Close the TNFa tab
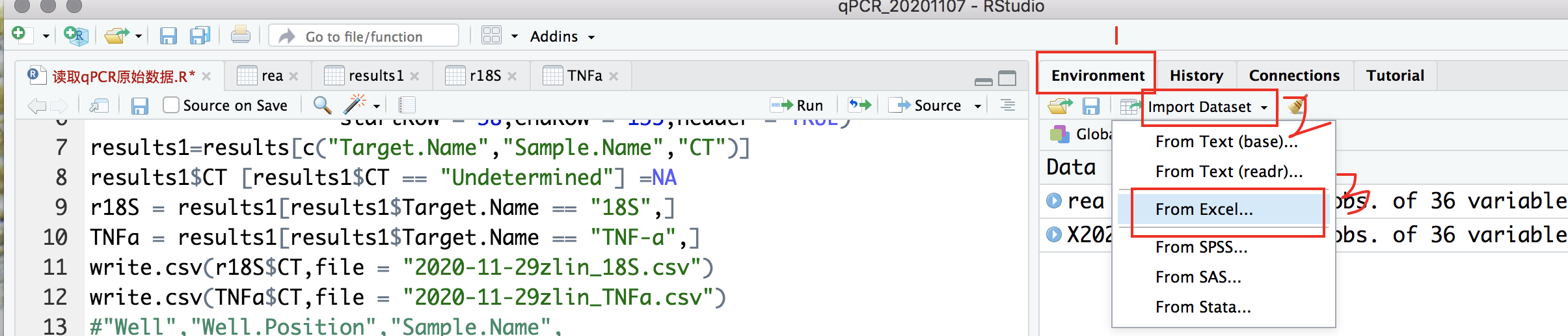The width and height of the screenshot is (1568, 336). [614, 76]
